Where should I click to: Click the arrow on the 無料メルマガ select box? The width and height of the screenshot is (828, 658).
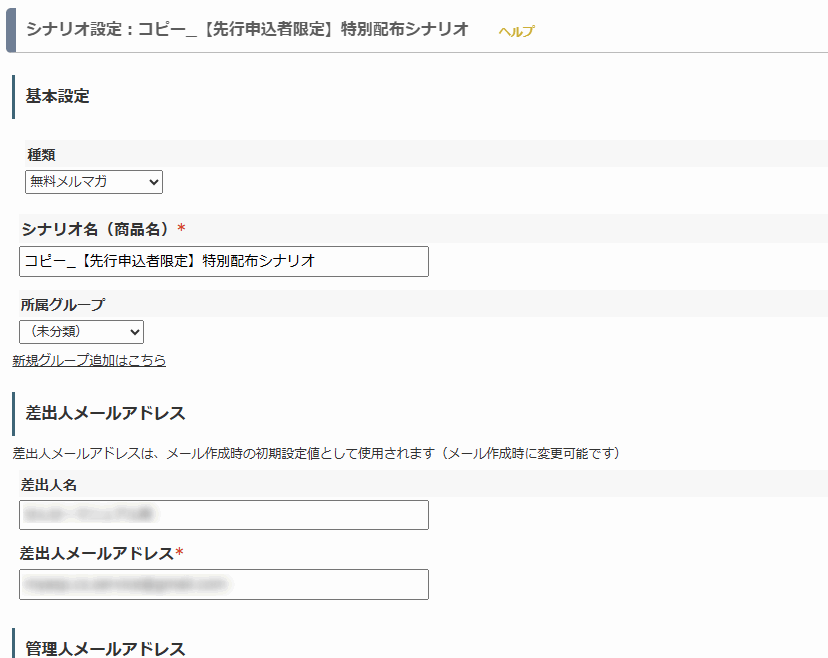point(152,182)
